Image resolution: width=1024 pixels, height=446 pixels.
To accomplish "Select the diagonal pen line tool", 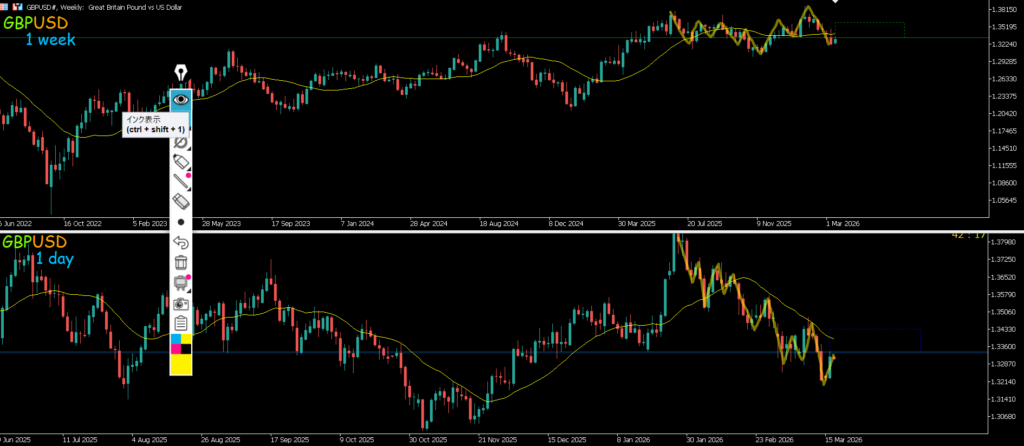I will click(181, 182).
